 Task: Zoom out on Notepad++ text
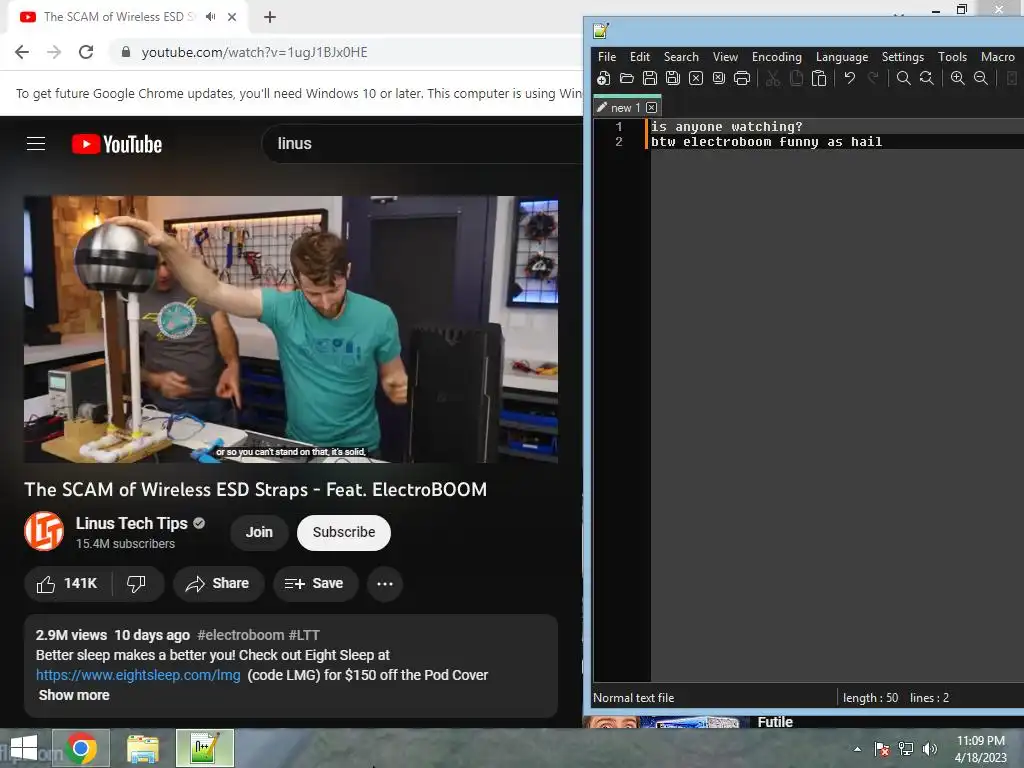pyautogui.click(x=981, y=78)
